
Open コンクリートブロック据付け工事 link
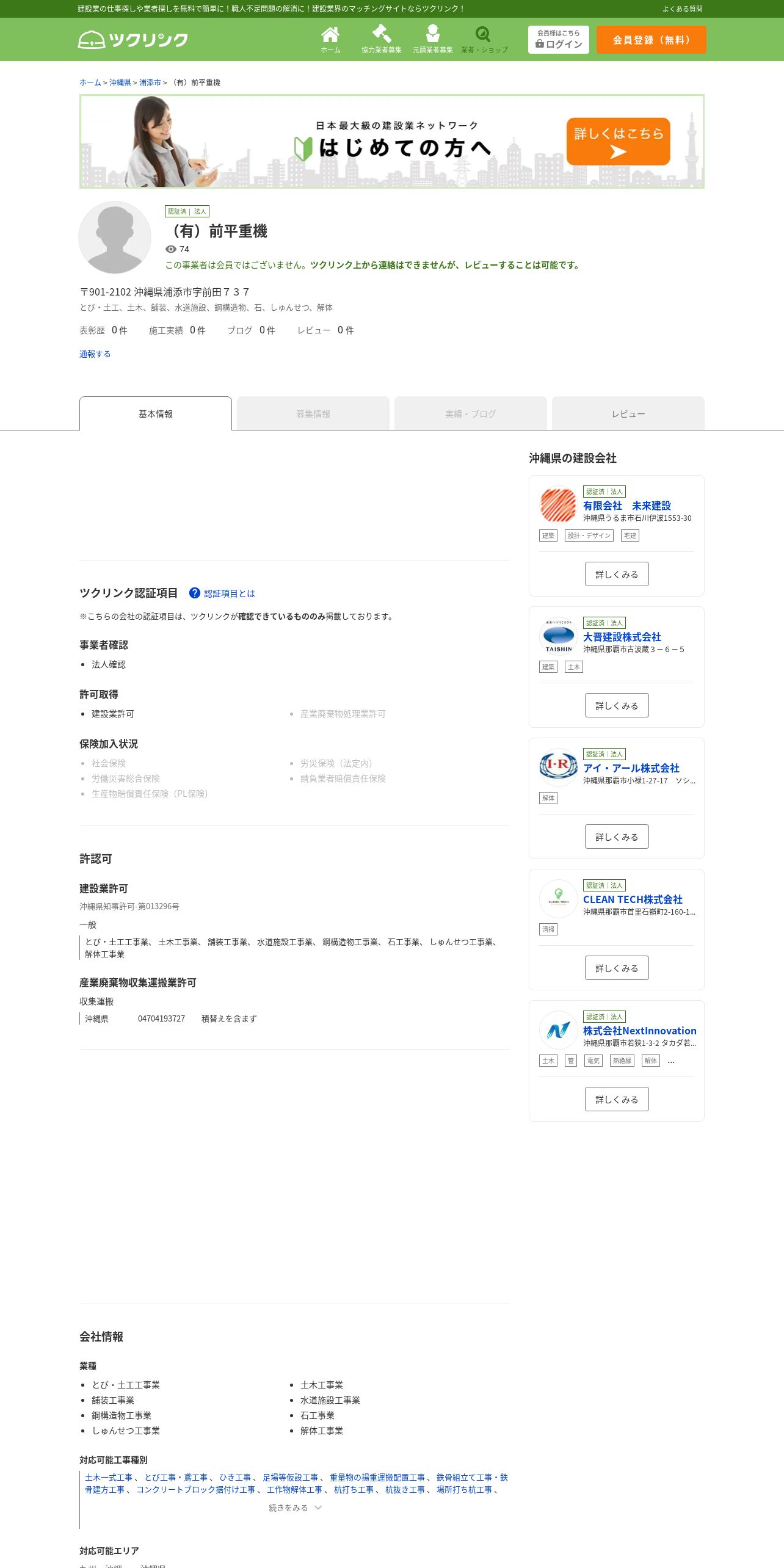pos(195,1490)
